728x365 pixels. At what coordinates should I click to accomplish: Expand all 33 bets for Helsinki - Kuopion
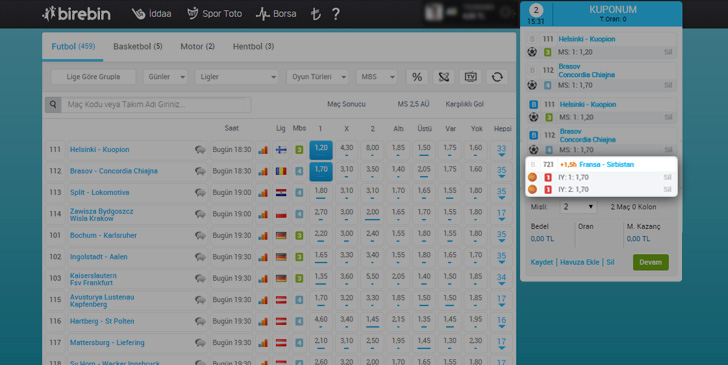501,150
